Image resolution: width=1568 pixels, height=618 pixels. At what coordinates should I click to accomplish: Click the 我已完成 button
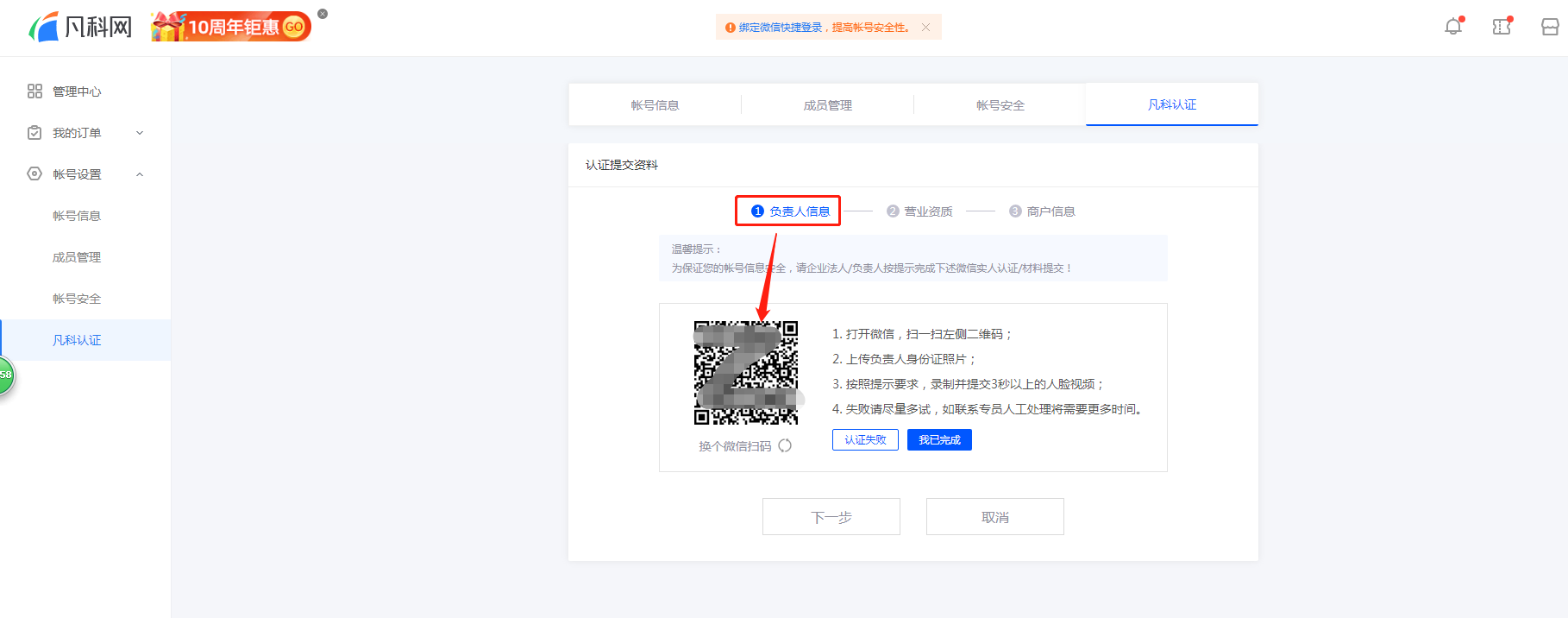[x=939, y=440]
